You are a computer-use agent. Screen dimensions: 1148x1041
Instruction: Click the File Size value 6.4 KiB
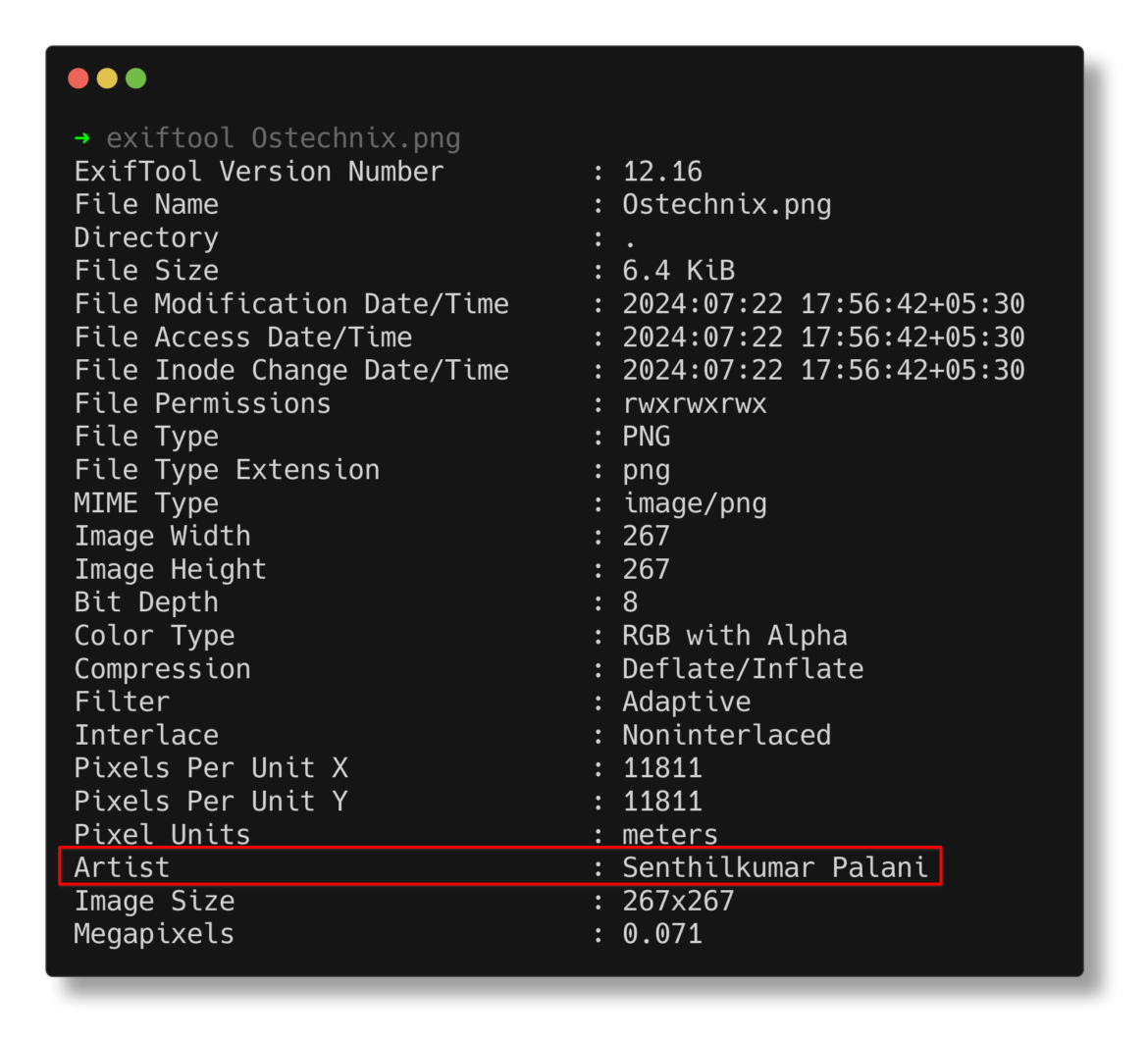[x=678, y=271]
